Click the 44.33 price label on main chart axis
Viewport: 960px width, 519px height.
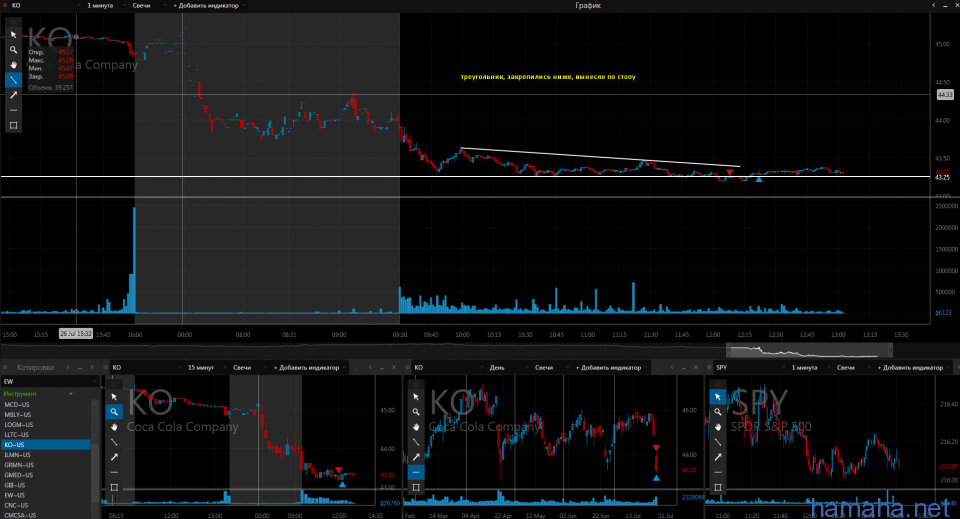click(945, 95)
